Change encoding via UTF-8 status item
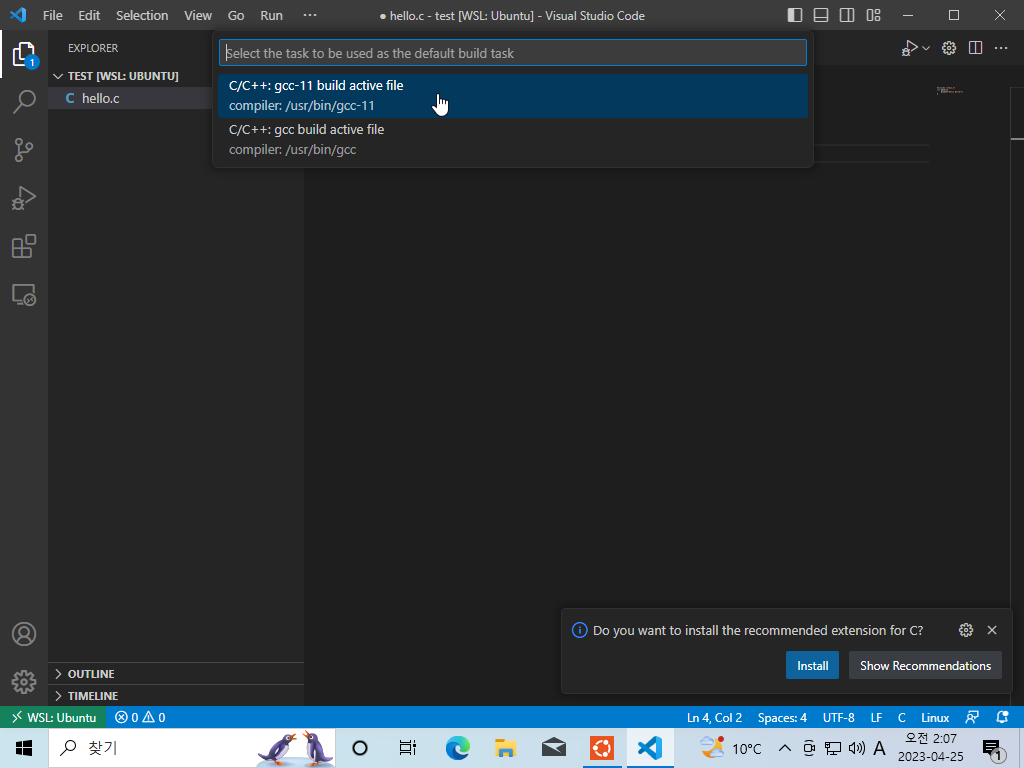 (839, 717)
